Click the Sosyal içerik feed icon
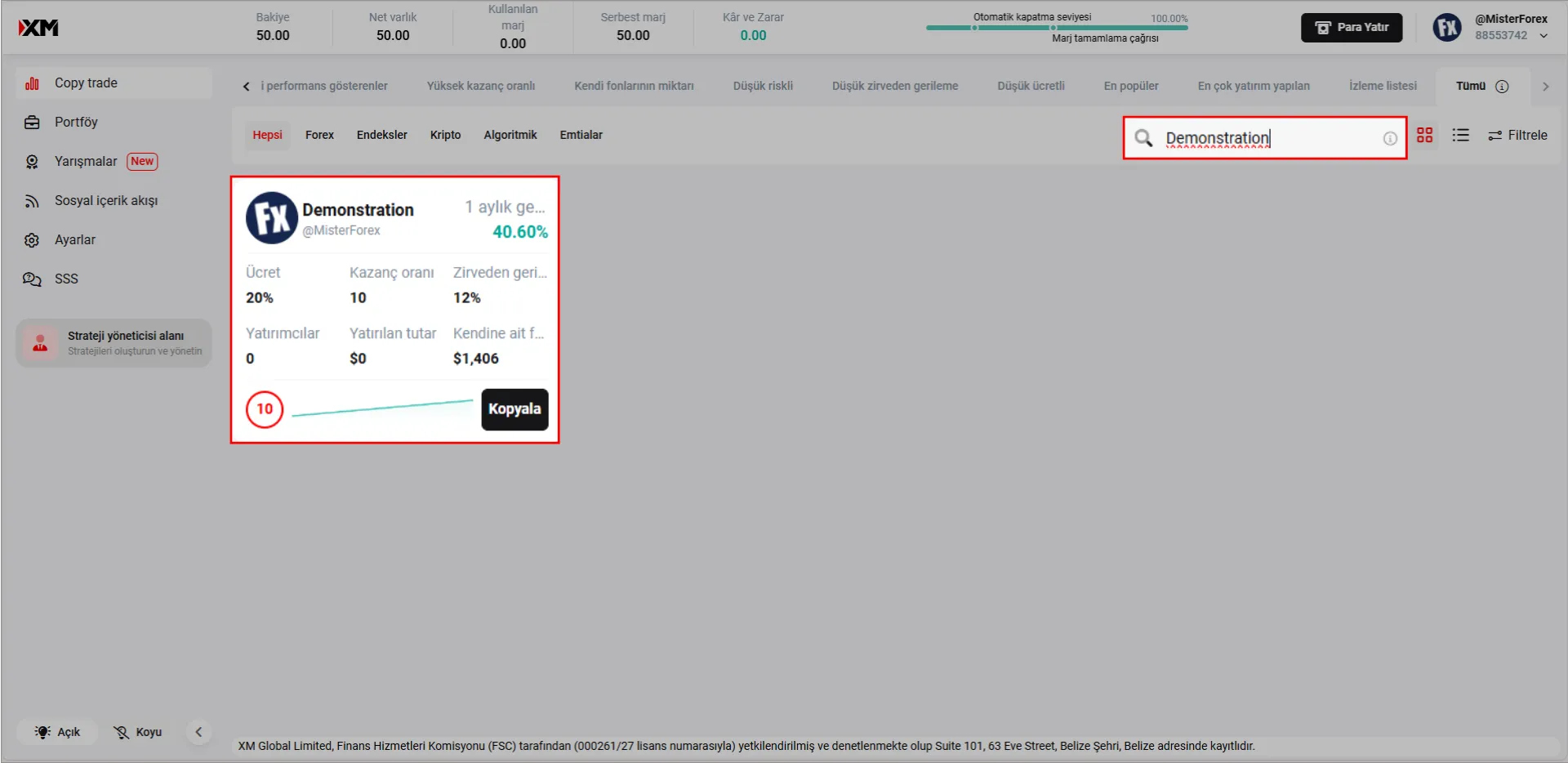Screen dimensions: 1568x763 [32, 201]
